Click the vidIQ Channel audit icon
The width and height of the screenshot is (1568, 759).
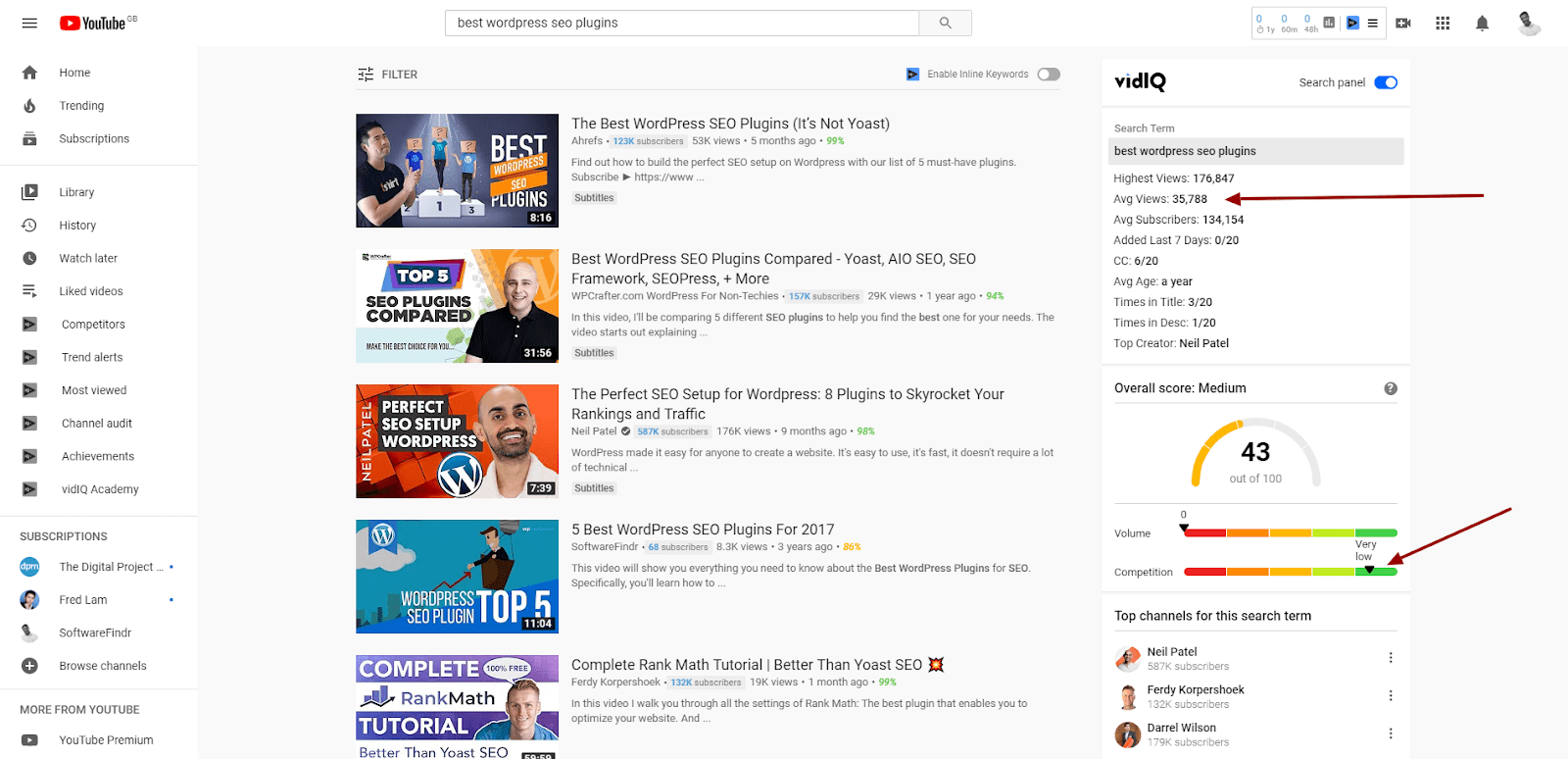tap(29, 424)
